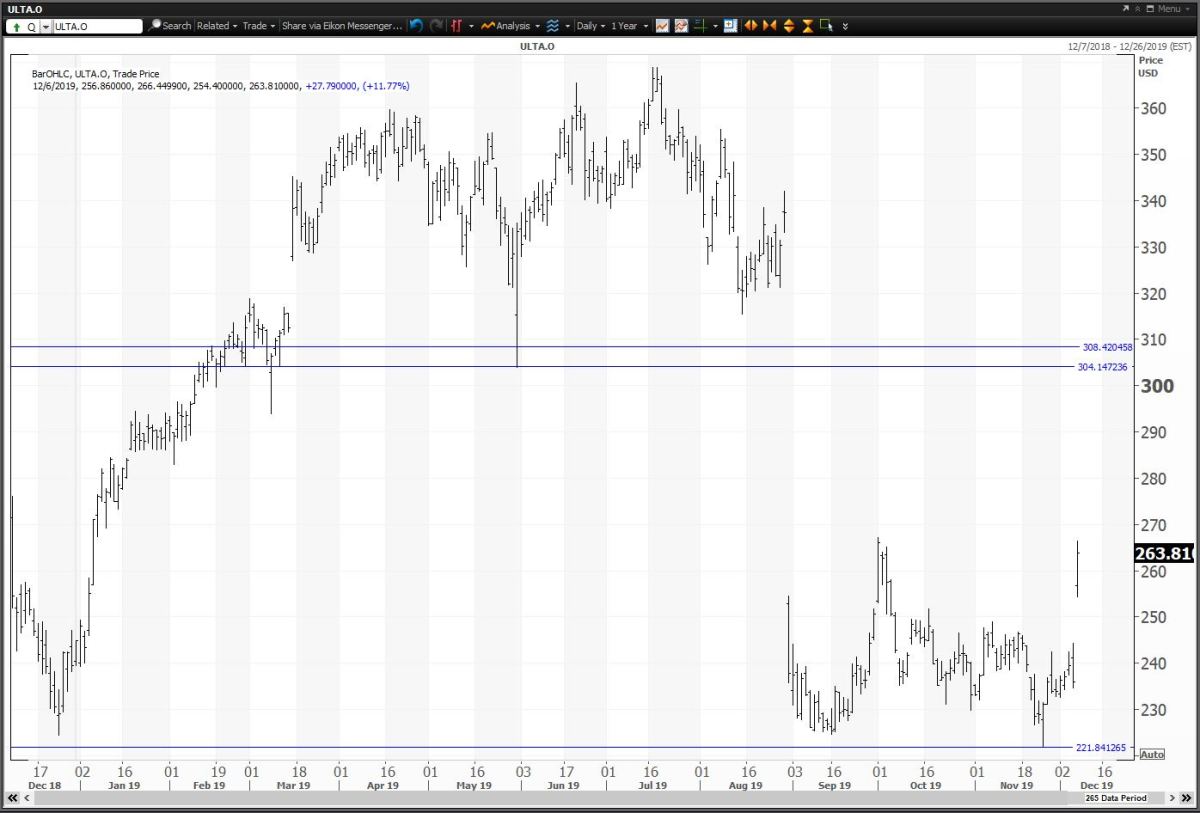
Task: Click the pop-out arrow icon in title bar
Action: [1126, 8]
